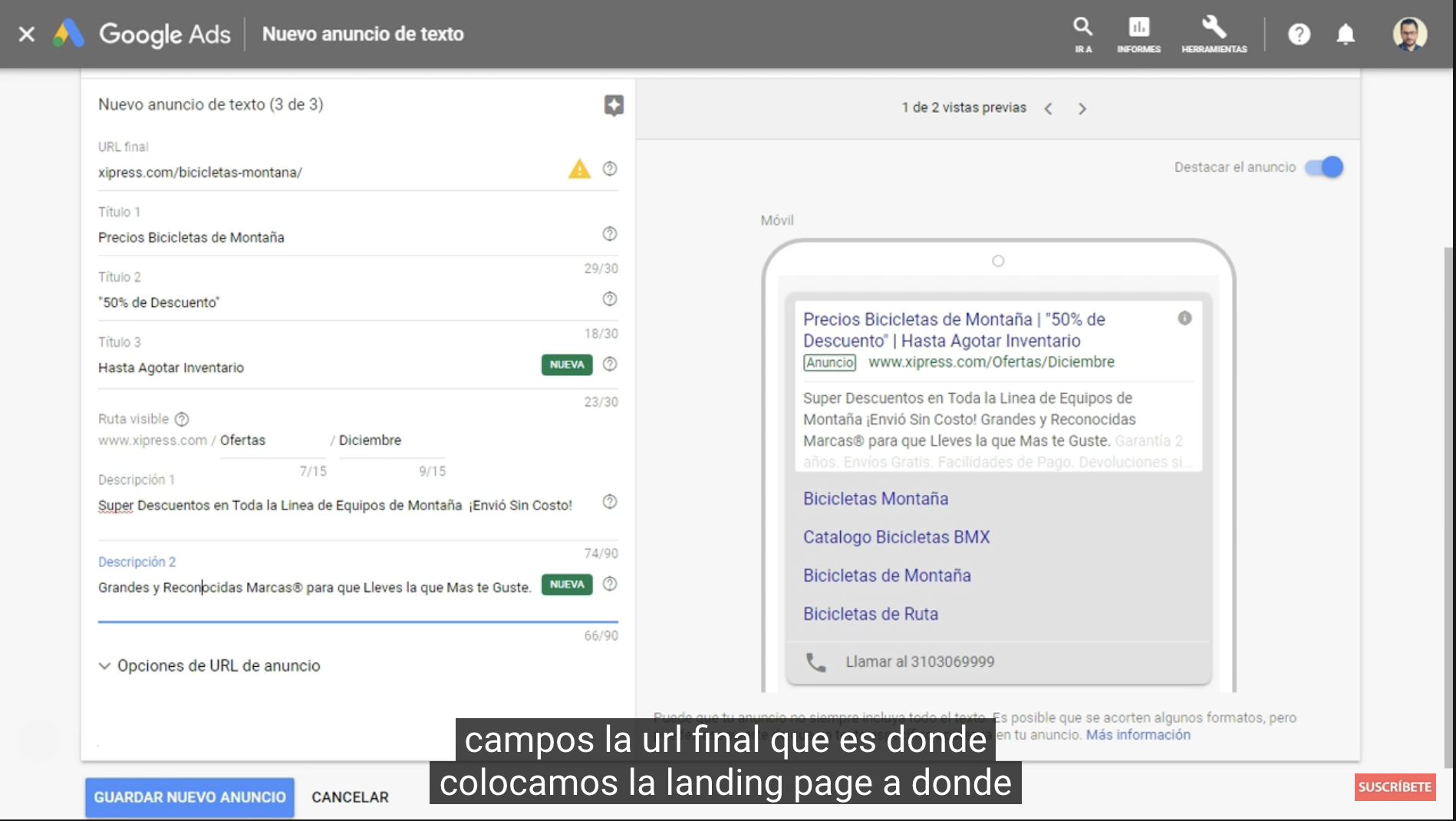Click the ad strength badge icon
Image resolution: width=1456 pixels, height=821 pixels.
pos(614,104)
